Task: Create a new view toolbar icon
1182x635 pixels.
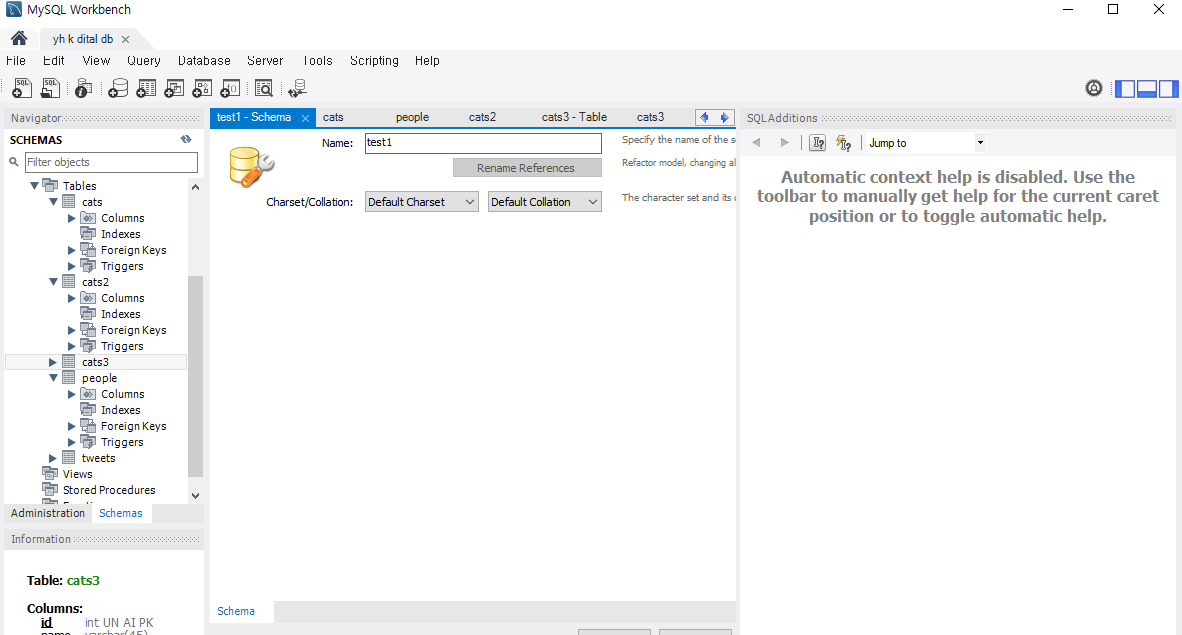Action: (173, 88)
